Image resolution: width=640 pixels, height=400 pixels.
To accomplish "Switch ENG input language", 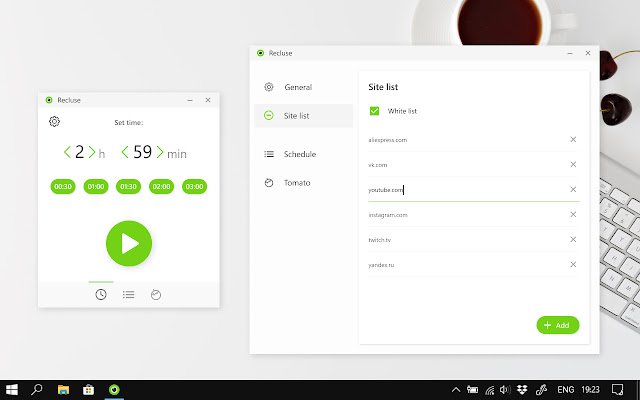I will pos(565,390).
